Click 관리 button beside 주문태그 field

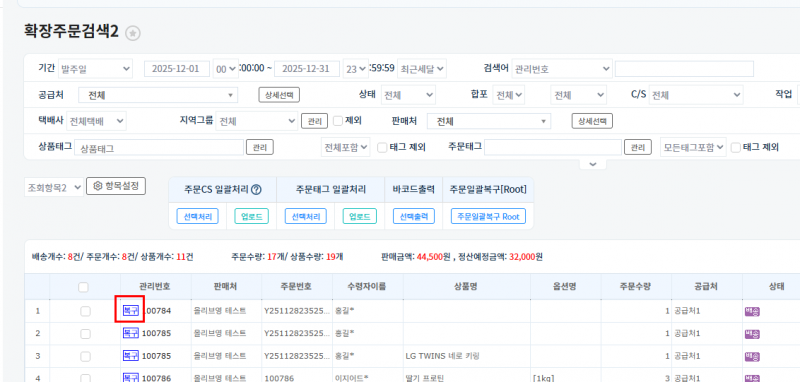pos(638,147)
